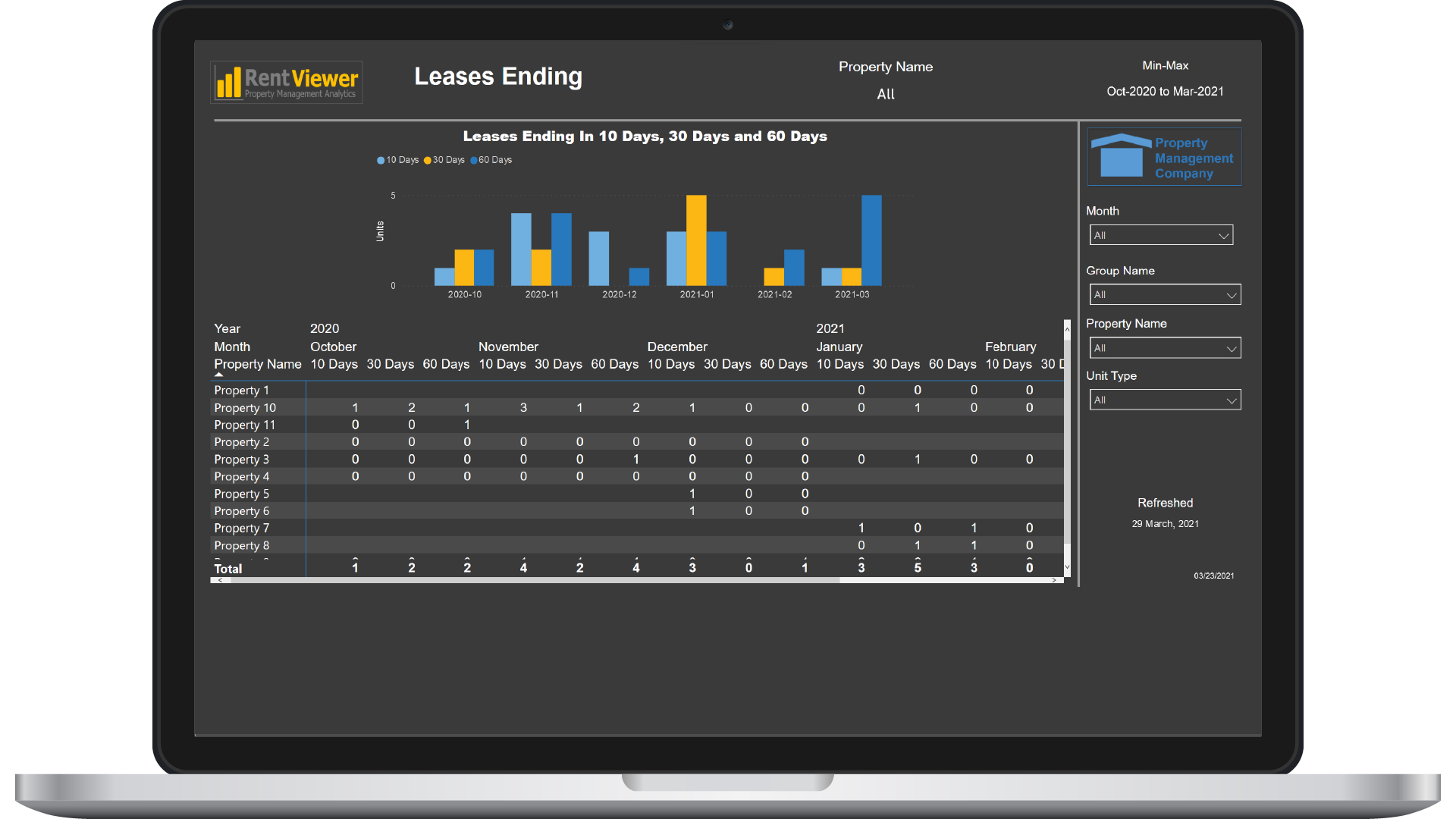Click the October column header
Screen dimensions: 1456x819
[x=333, y=347]
